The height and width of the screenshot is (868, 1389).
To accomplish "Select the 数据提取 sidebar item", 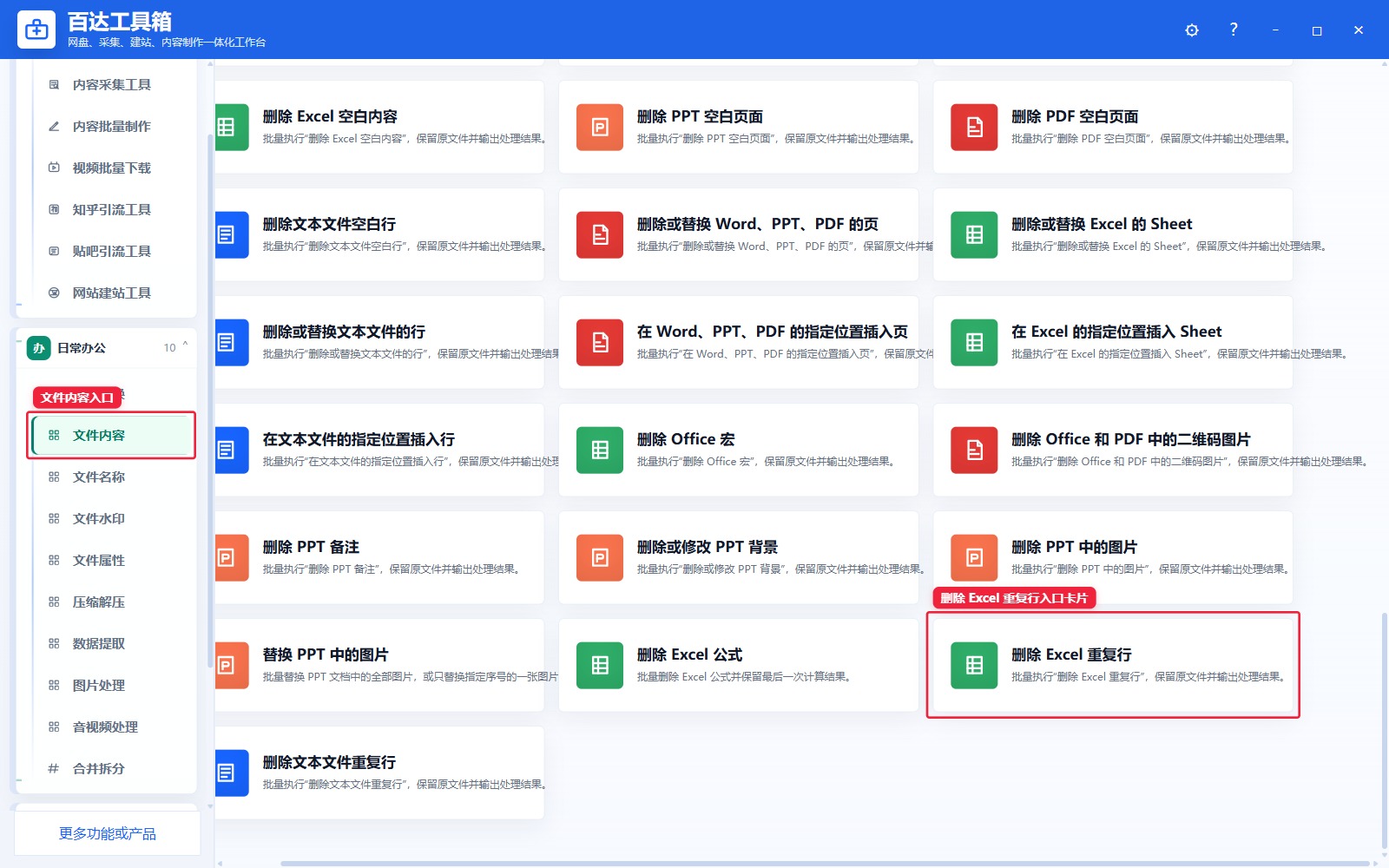I will click(x=111, y=643).
